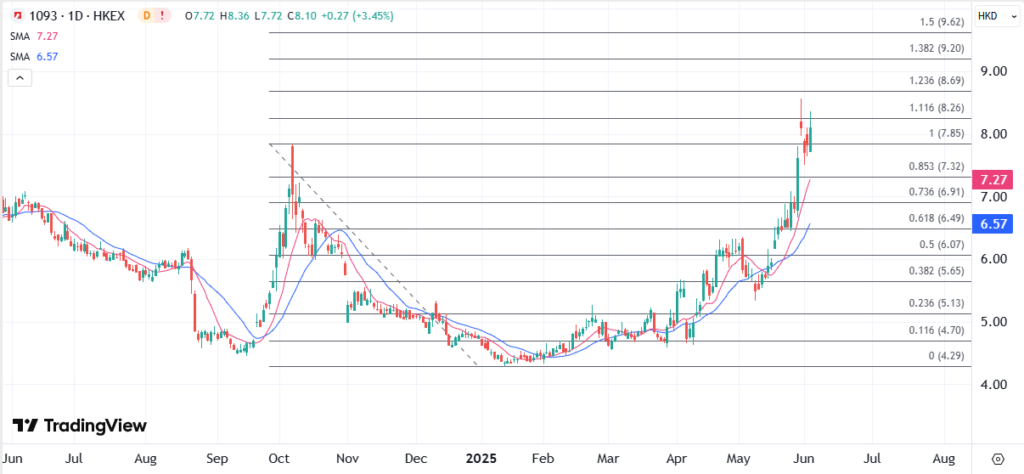Open time axis settings gear icon
This screenshot has width=1024, height=474.
click(x=996, y=456)
